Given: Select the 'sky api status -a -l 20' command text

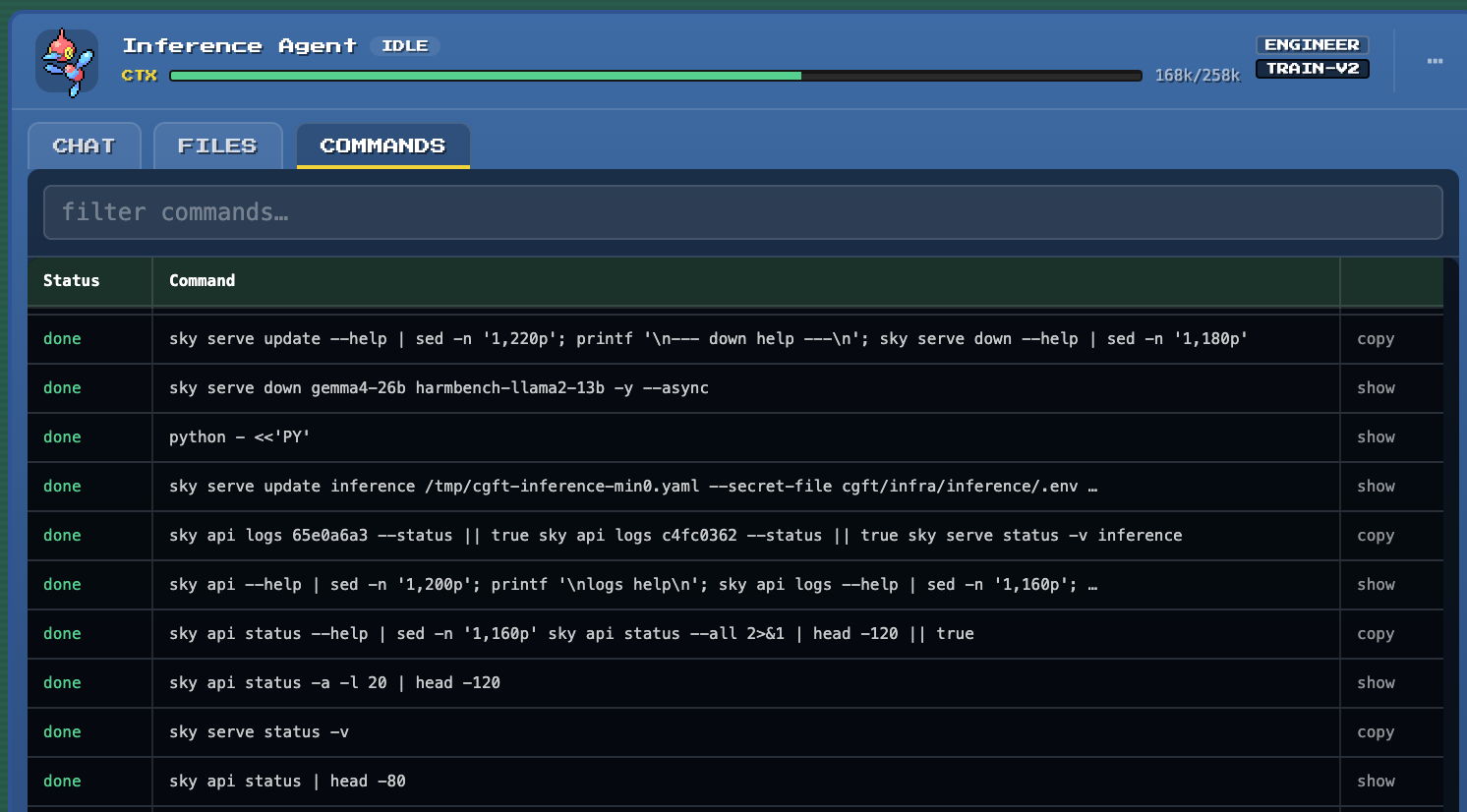Looking at the screenshot, I should (334, 683).
